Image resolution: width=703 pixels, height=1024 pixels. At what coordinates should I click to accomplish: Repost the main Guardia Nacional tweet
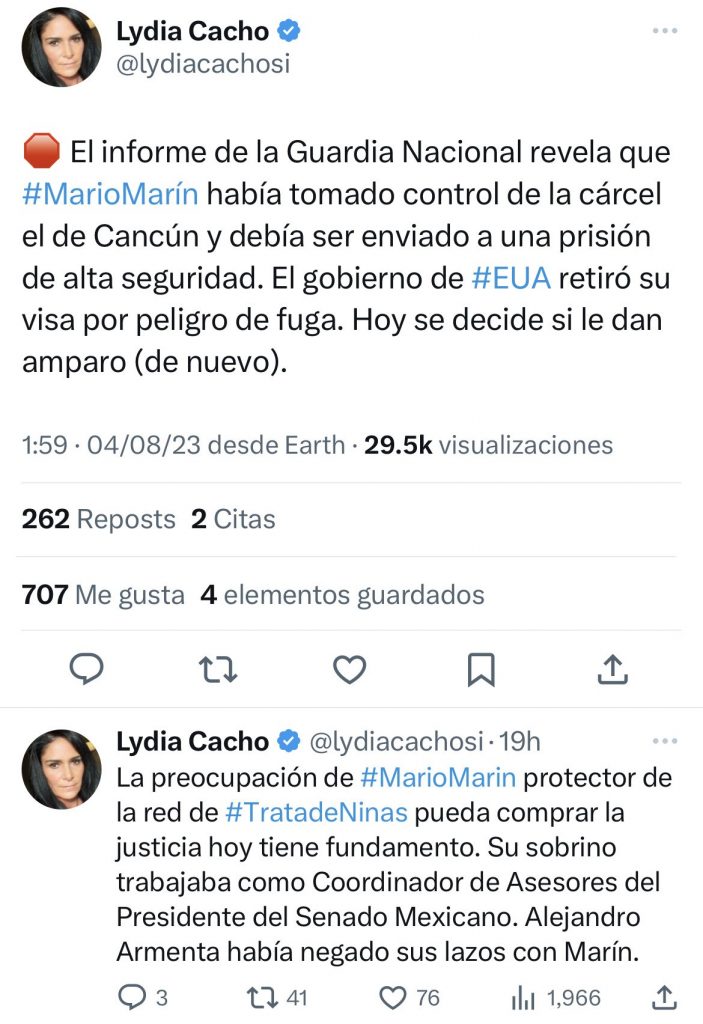pyautogui.click(x=218, y=669)
